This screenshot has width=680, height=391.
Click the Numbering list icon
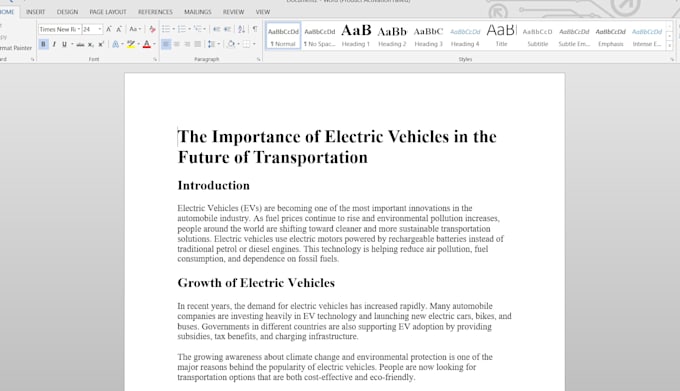182,29
